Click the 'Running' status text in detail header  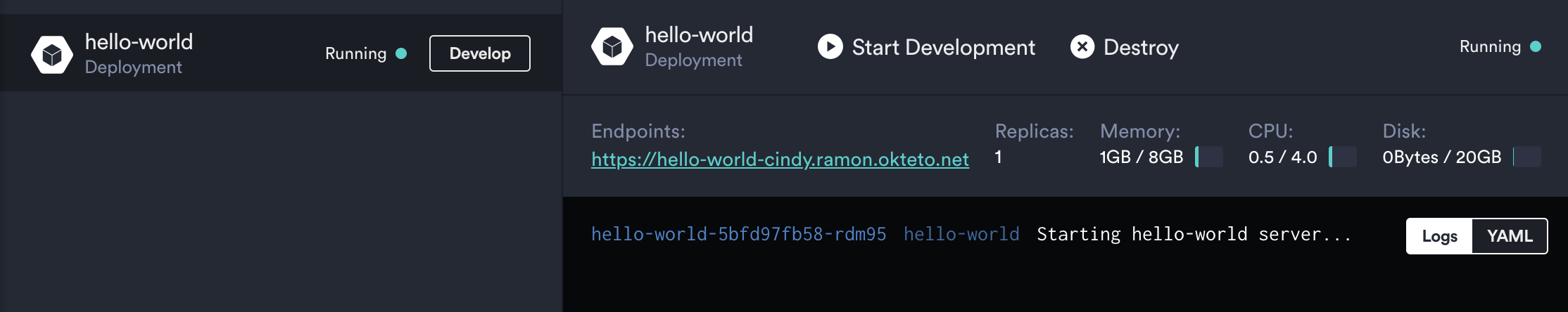point(1490,46)
